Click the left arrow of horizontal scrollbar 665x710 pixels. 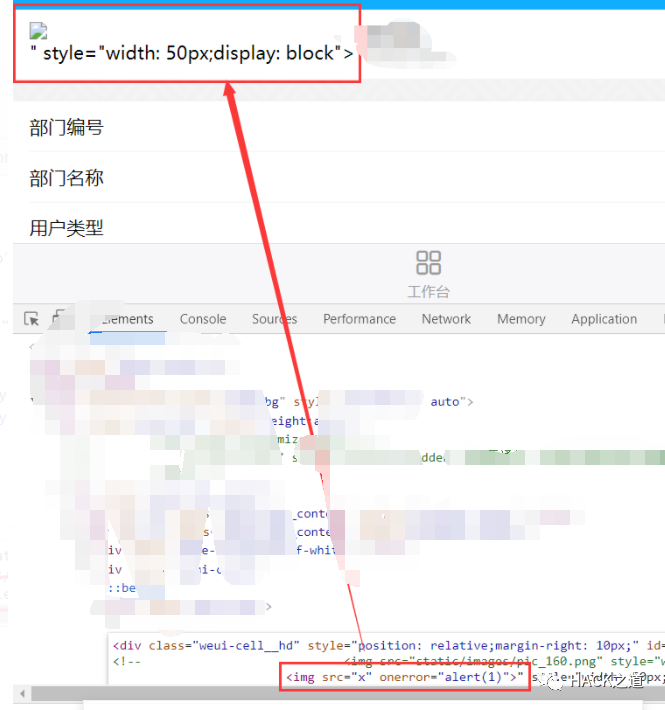[22, 693]
